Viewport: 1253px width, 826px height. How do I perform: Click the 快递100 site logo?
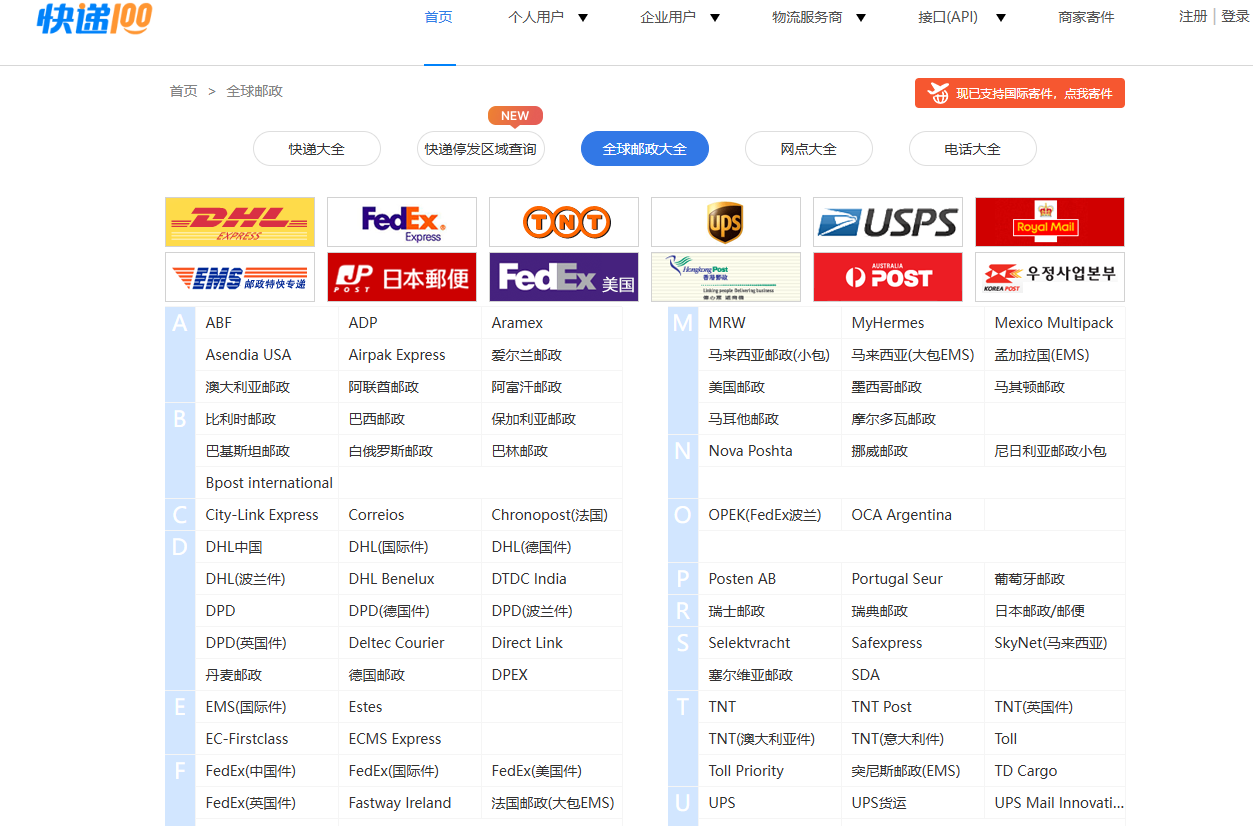pyautogui.click(x=95, y=18)
